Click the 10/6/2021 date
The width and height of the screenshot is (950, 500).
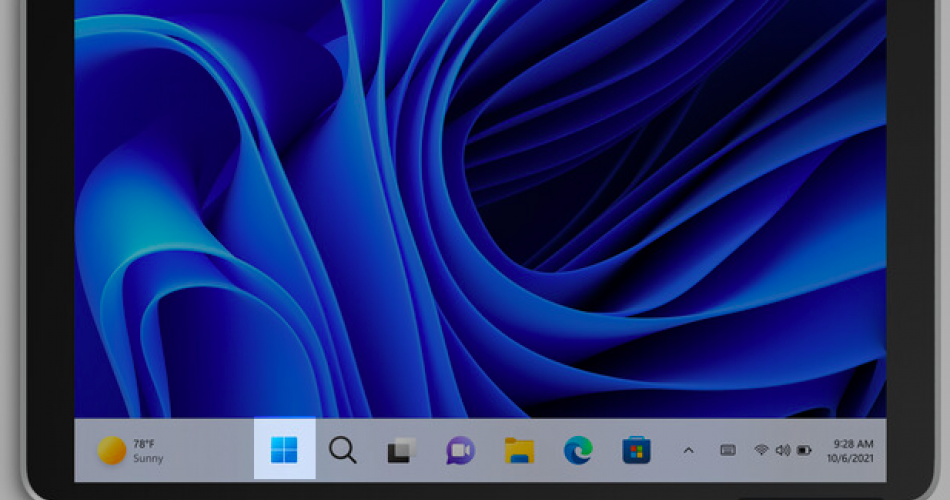tap(850, 458)
